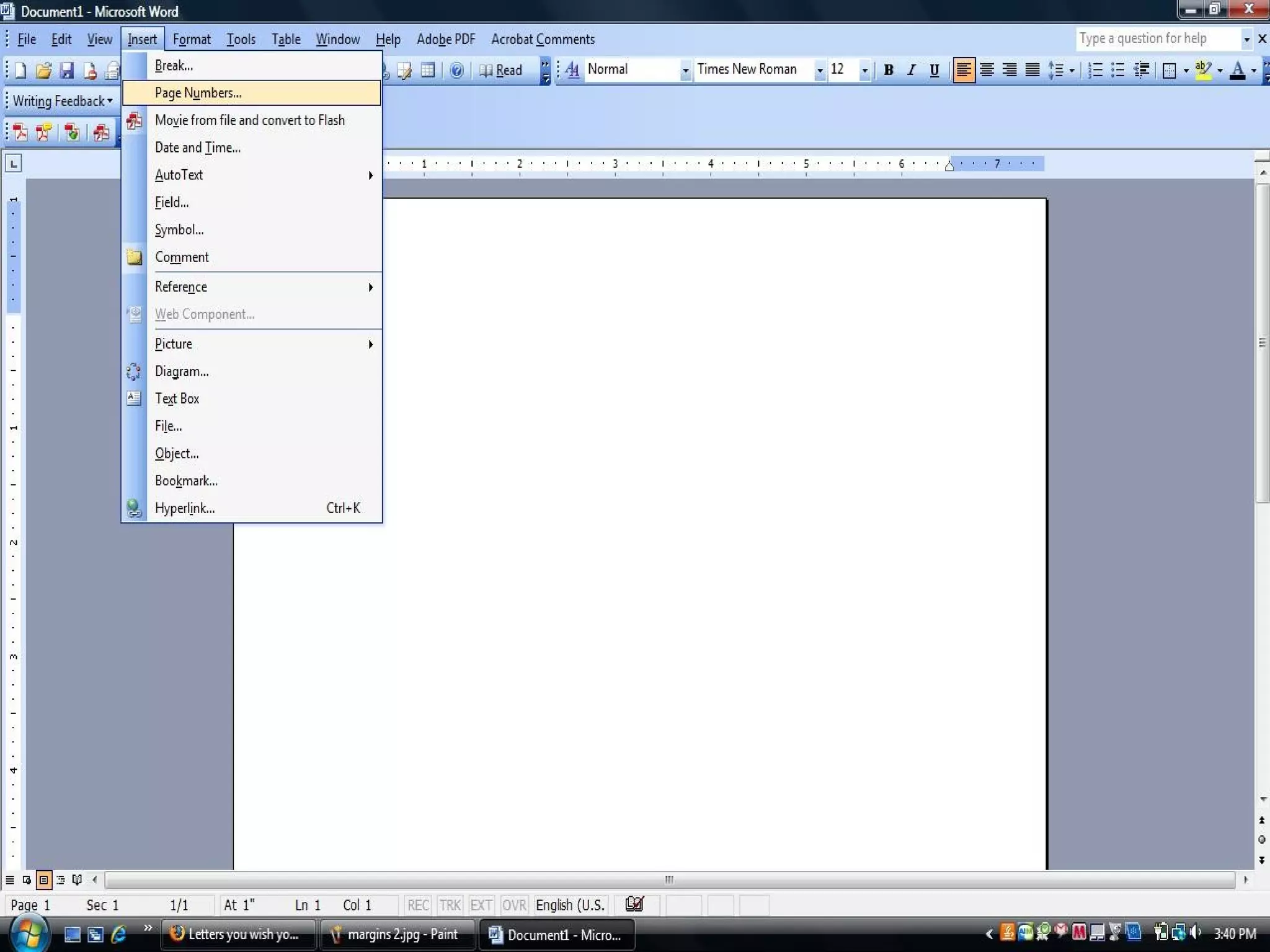Switch to Outline view button
This screenshot has height=952, width=1270.
click(60, 879)
